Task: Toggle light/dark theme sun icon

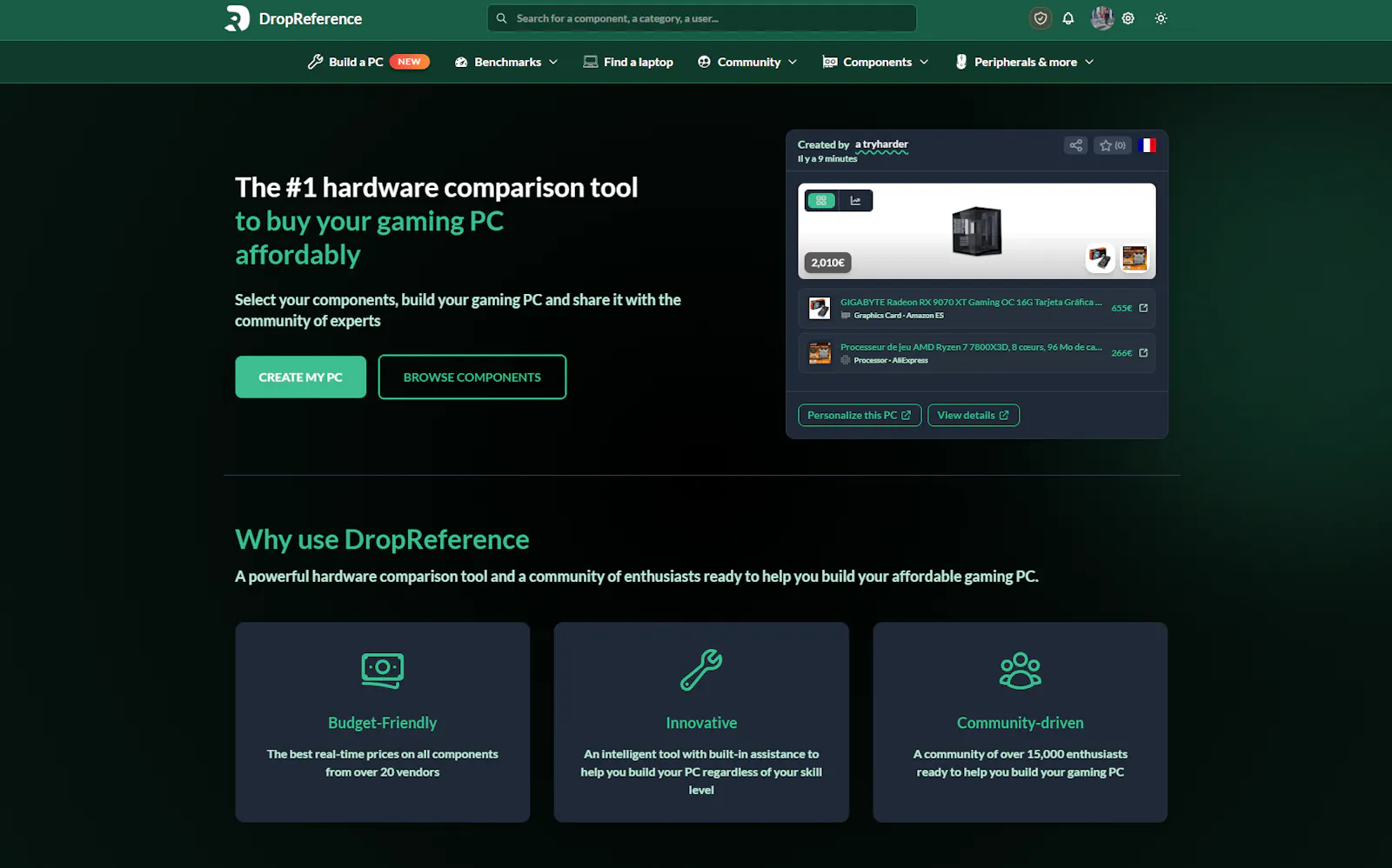Action: [1161, 18]
